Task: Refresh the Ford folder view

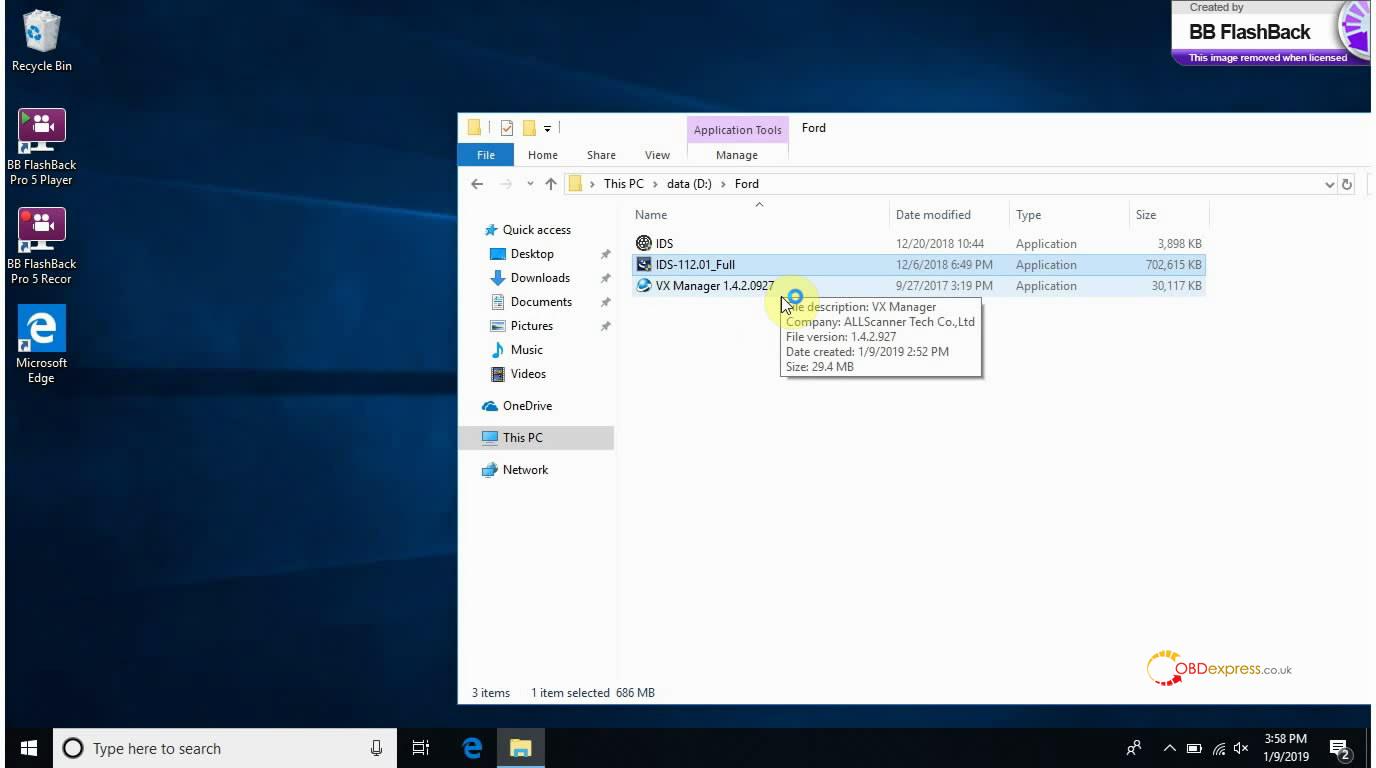Action: click(x=1347, y=184)
